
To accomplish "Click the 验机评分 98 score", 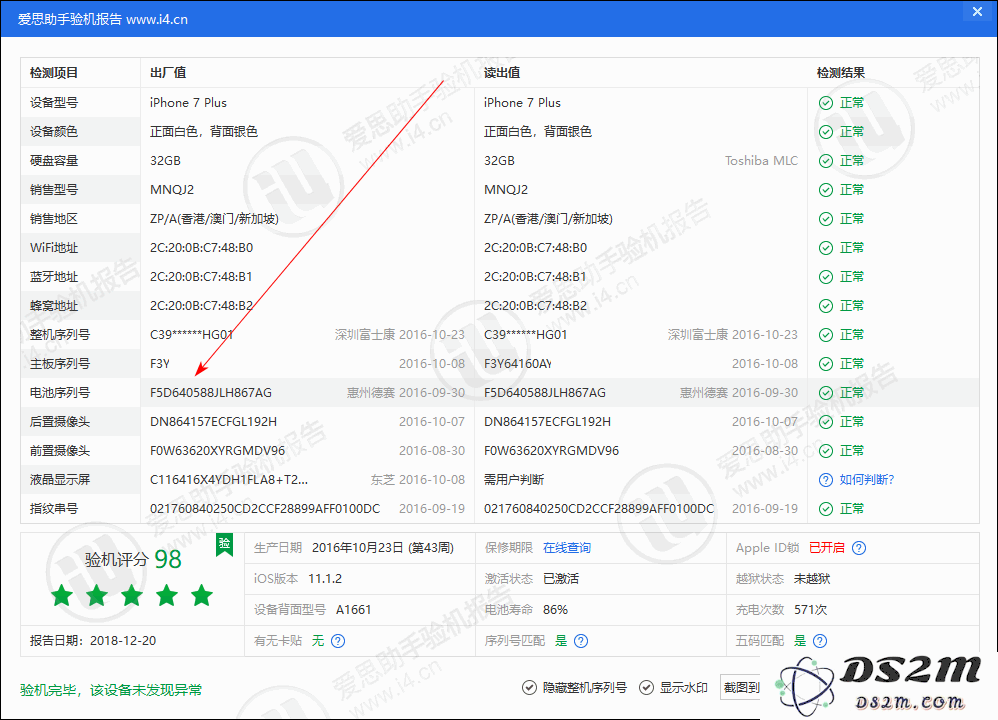I will [x=133, y=560].
